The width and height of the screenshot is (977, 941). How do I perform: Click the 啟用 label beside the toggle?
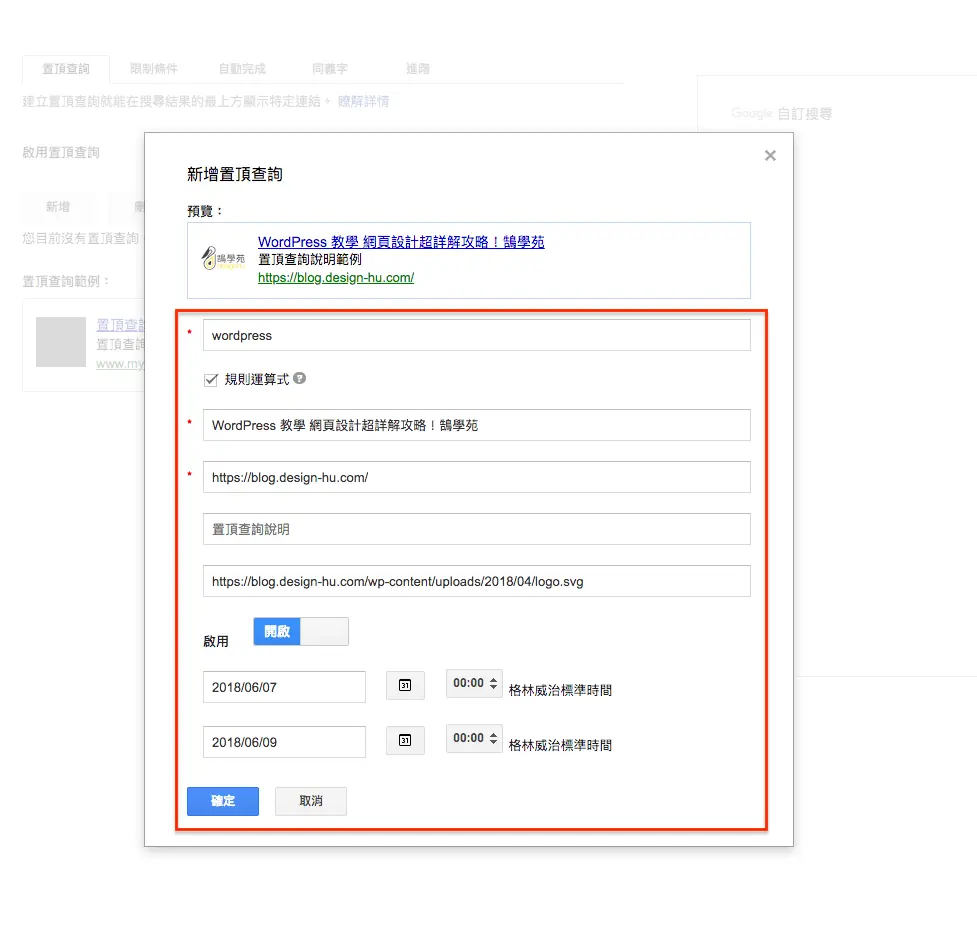point(216,641)
